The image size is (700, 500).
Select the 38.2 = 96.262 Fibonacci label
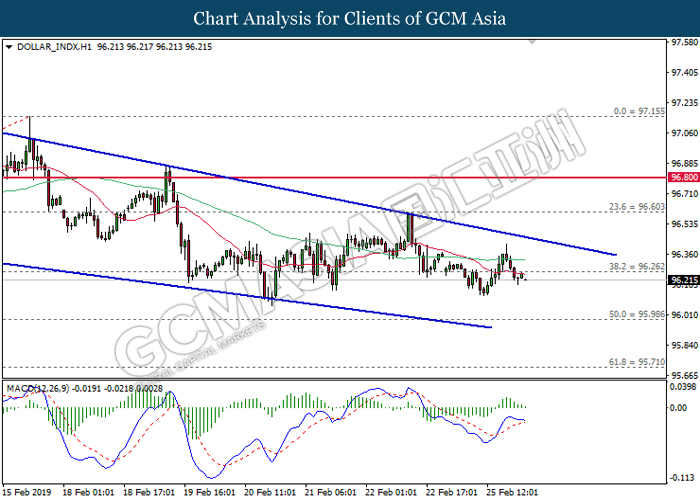637,267
